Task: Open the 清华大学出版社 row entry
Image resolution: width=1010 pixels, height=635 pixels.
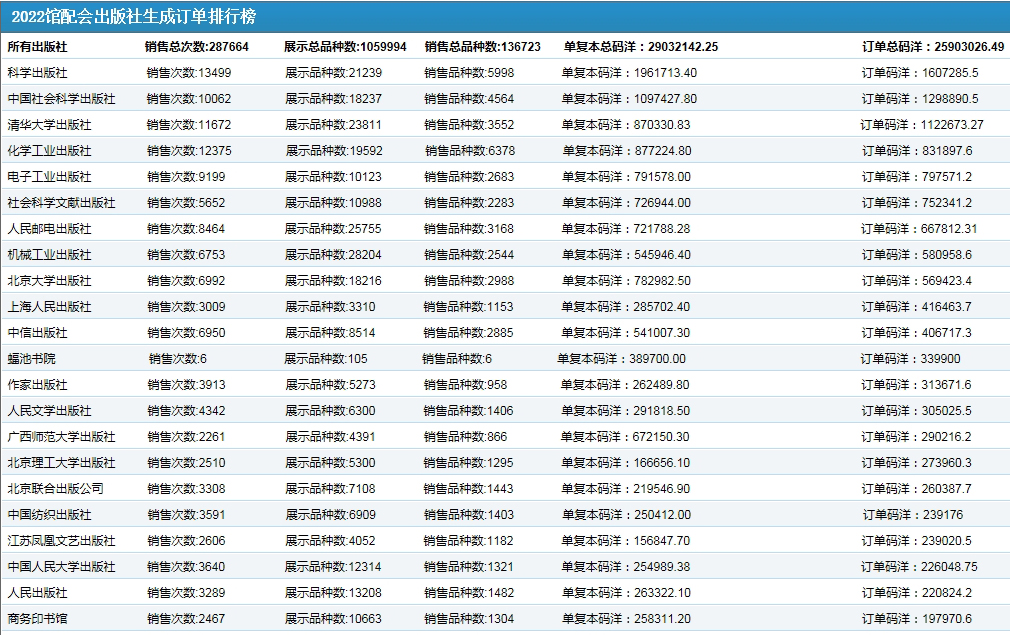Action: click(49, 125)
